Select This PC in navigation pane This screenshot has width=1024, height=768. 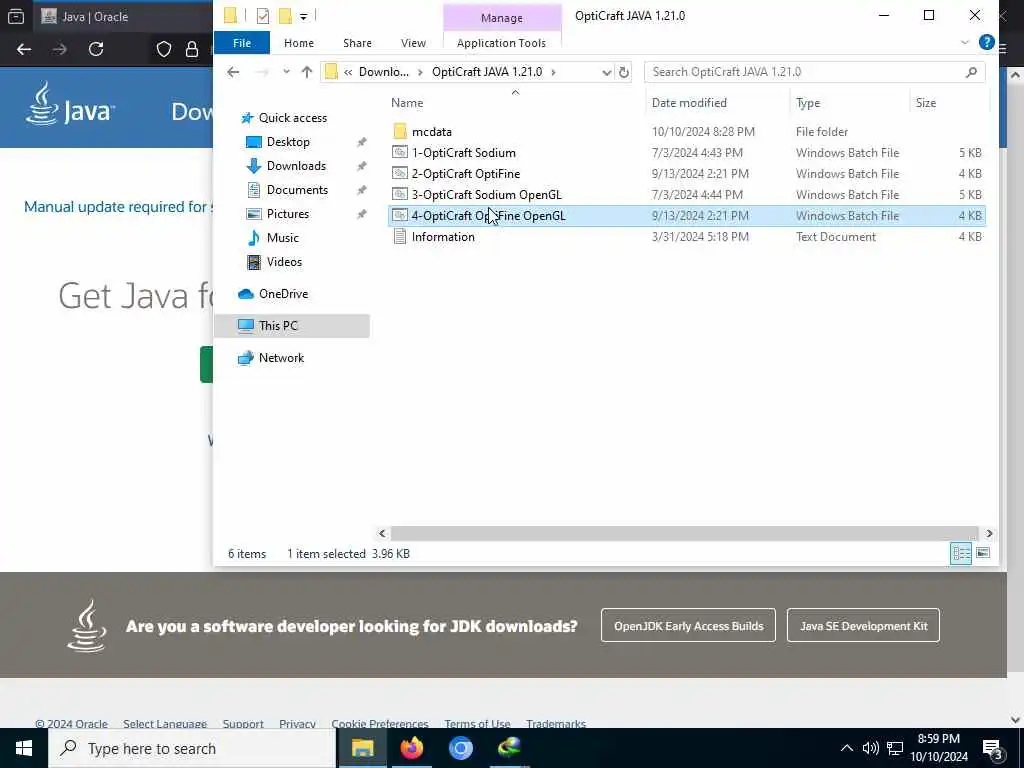292,326
